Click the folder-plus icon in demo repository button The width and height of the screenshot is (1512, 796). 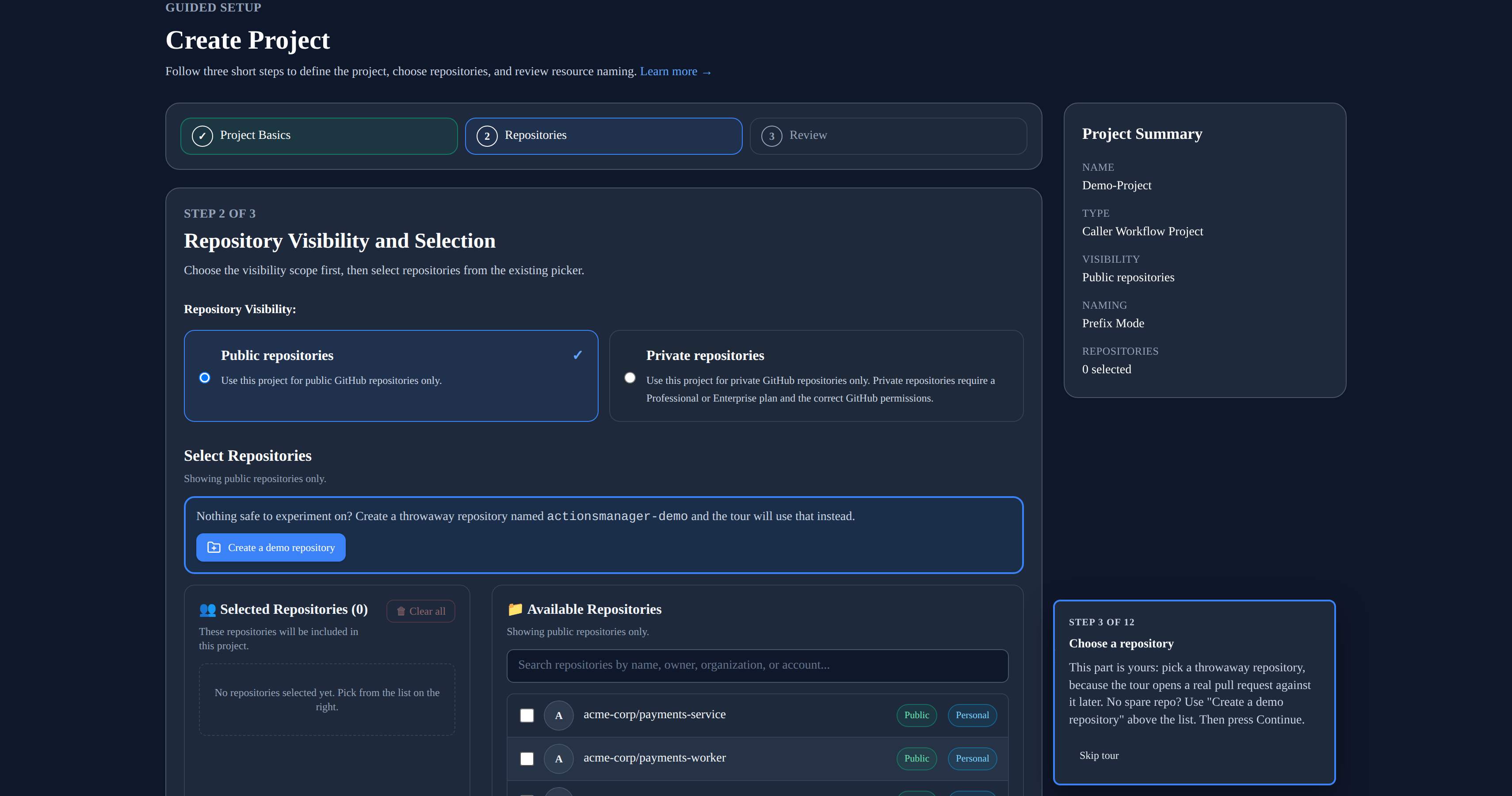pos(214,547)
